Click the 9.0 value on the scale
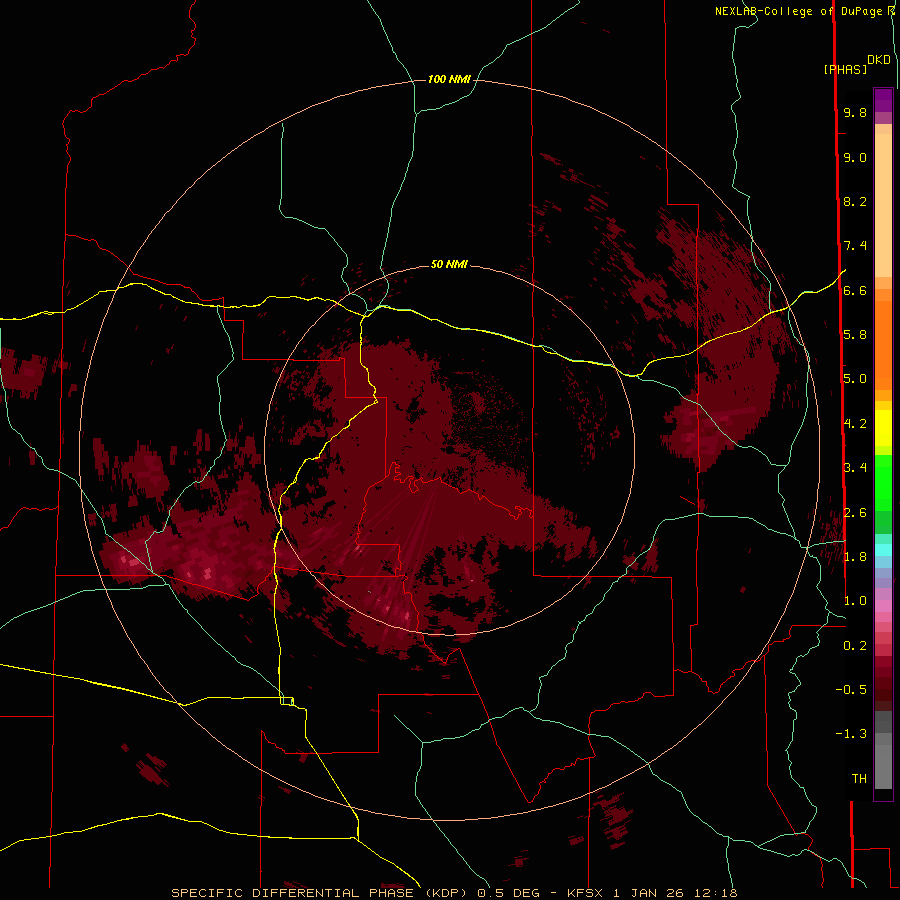Image resolution: width=900 pixels, height=900 pixels. click(855, 158)
